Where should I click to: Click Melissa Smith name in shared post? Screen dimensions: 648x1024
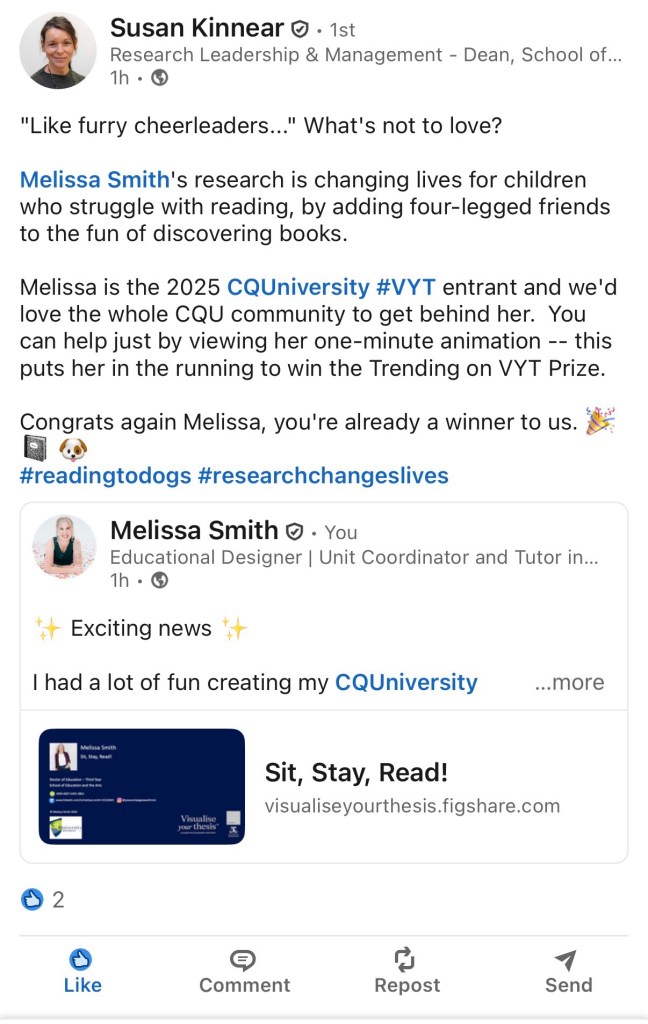point(194,530)
